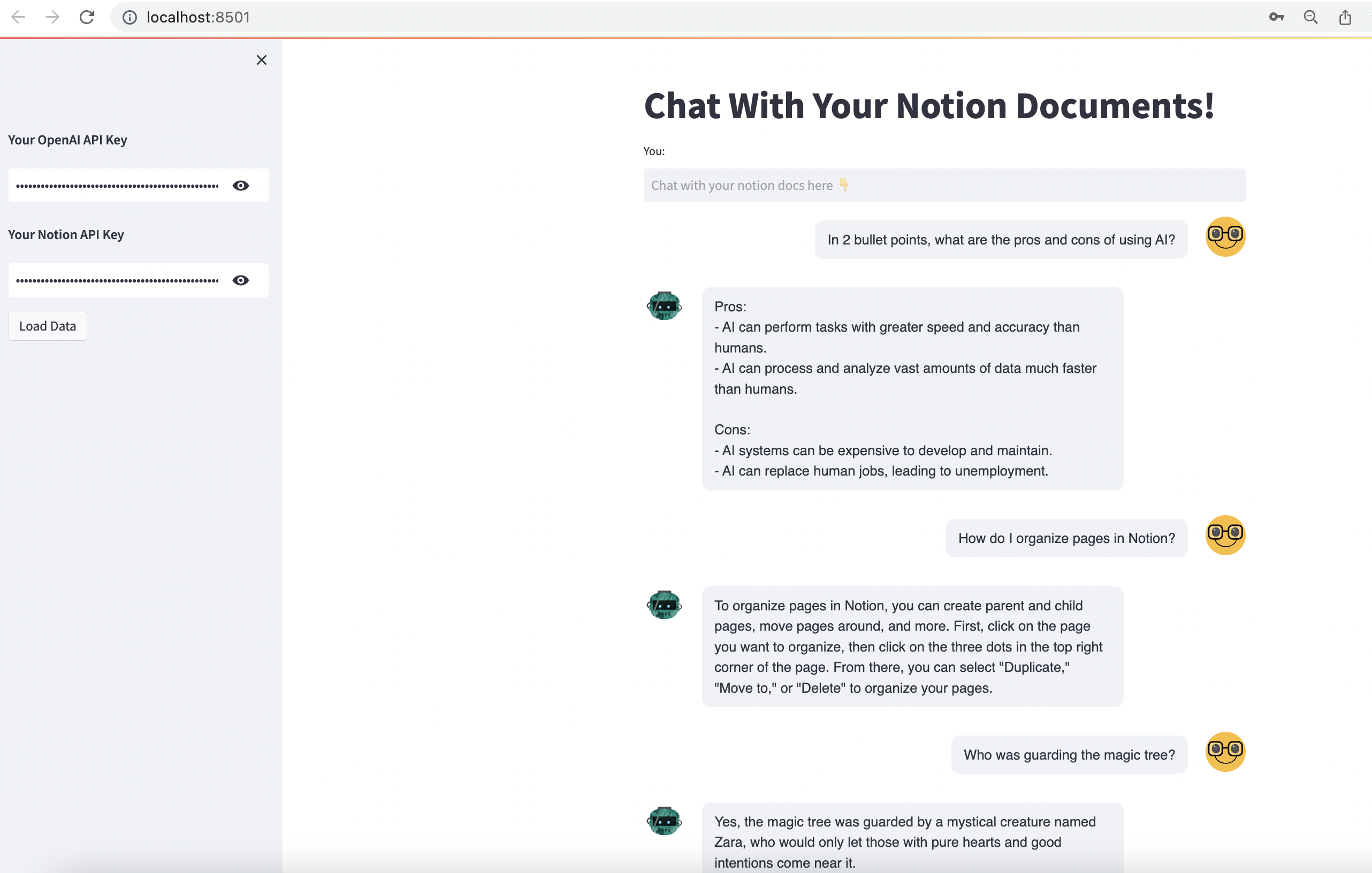This screenshot has width=1372, height=873.
Task: Click the Load Data button
Action: [x=47, y=326]
